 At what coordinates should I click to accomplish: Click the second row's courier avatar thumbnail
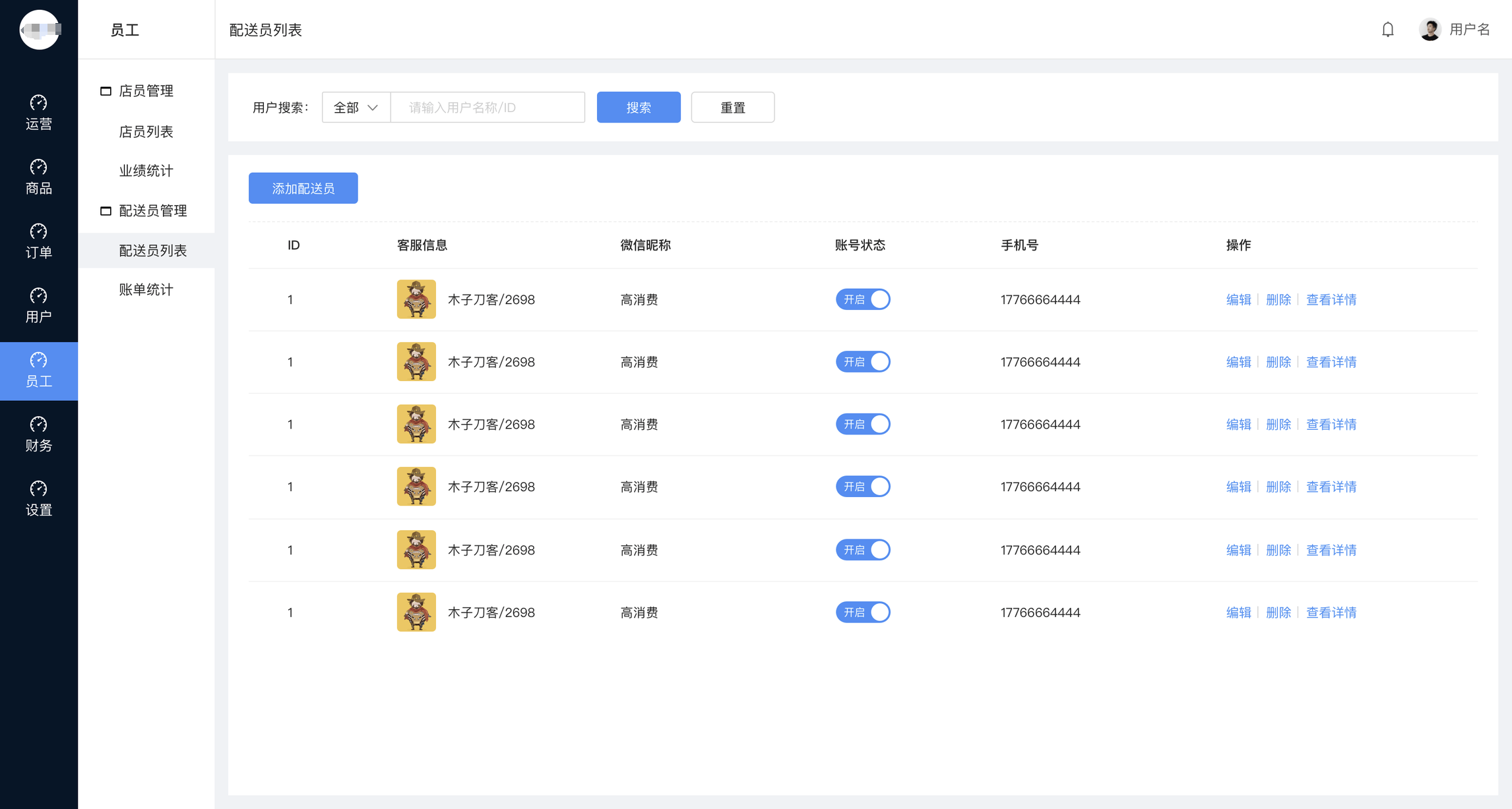click(416, 362)
